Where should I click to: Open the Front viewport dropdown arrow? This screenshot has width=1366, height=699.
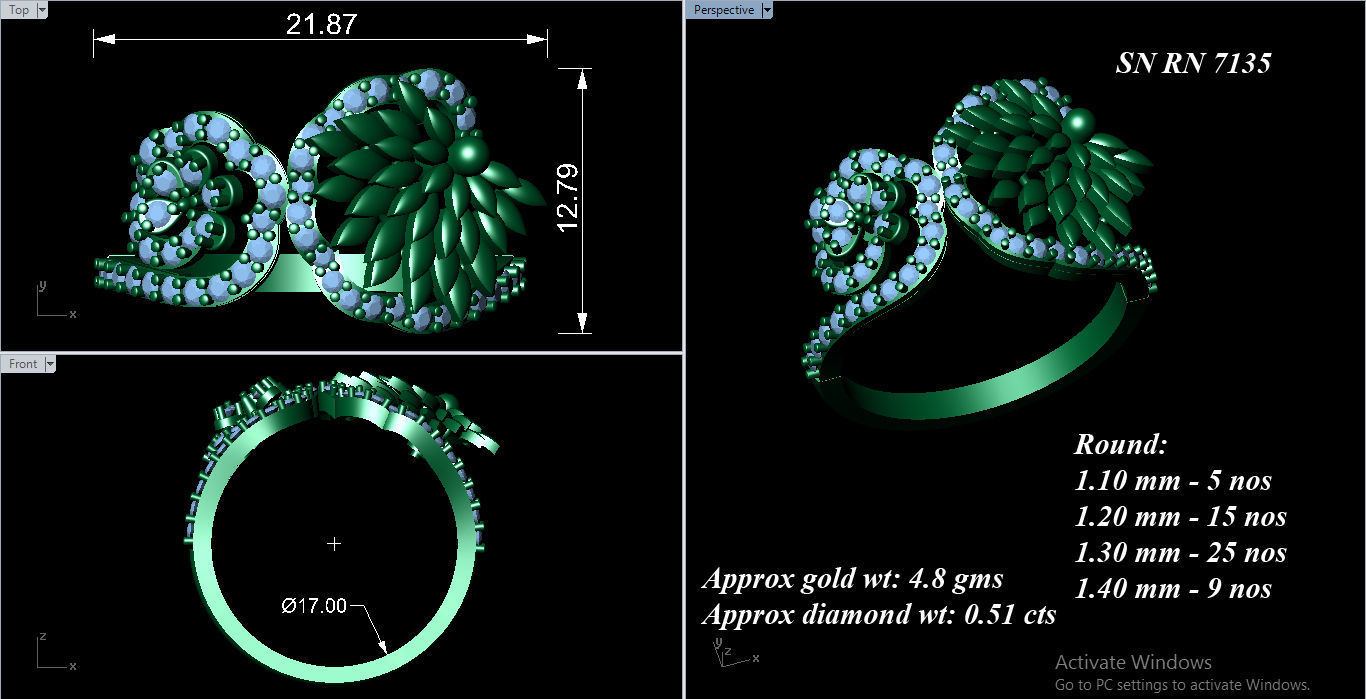(49, 364)
